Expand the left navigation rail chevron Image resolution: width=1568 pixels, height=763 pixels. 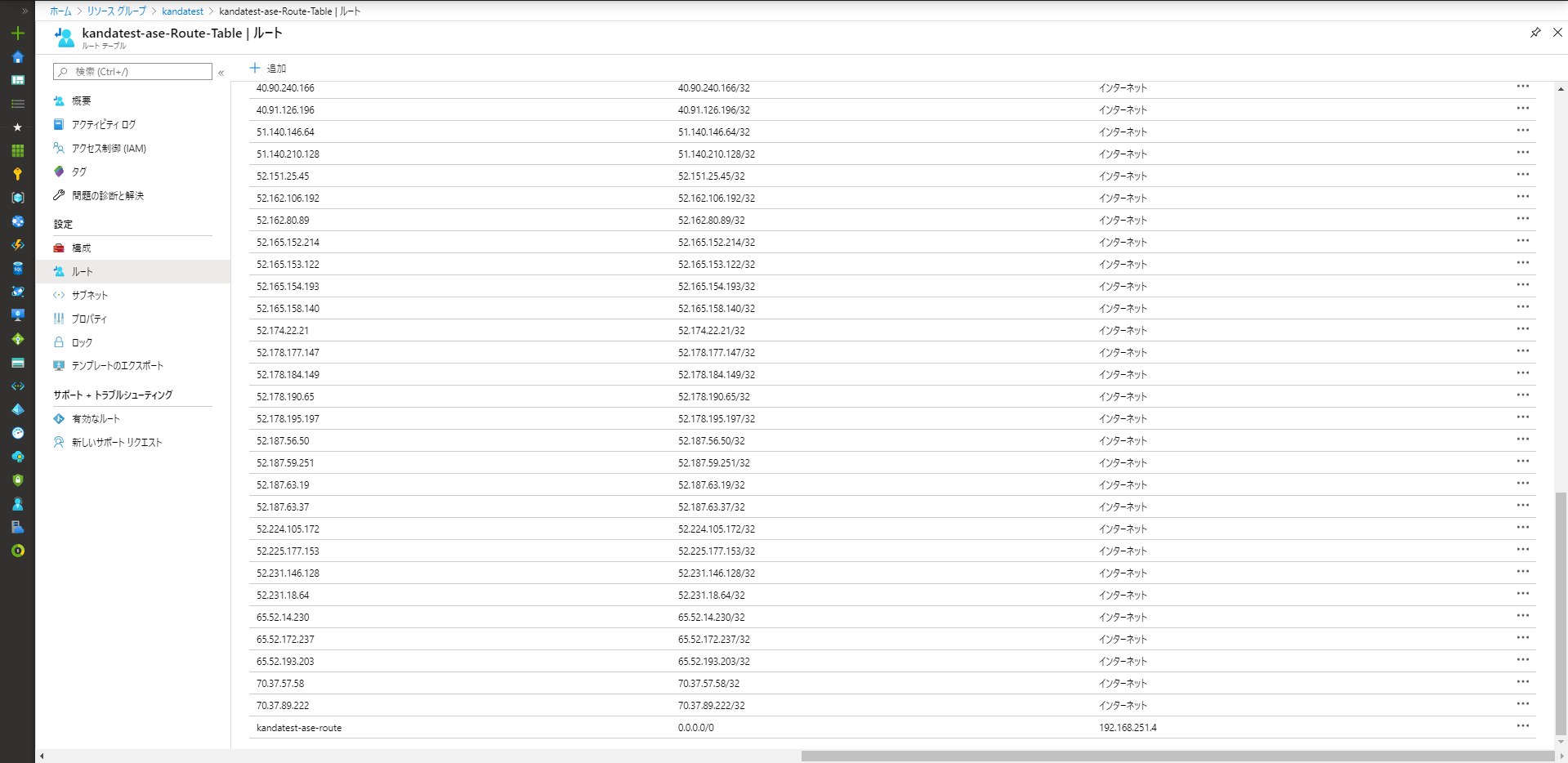pyautogui.click(x=25, y=11)
